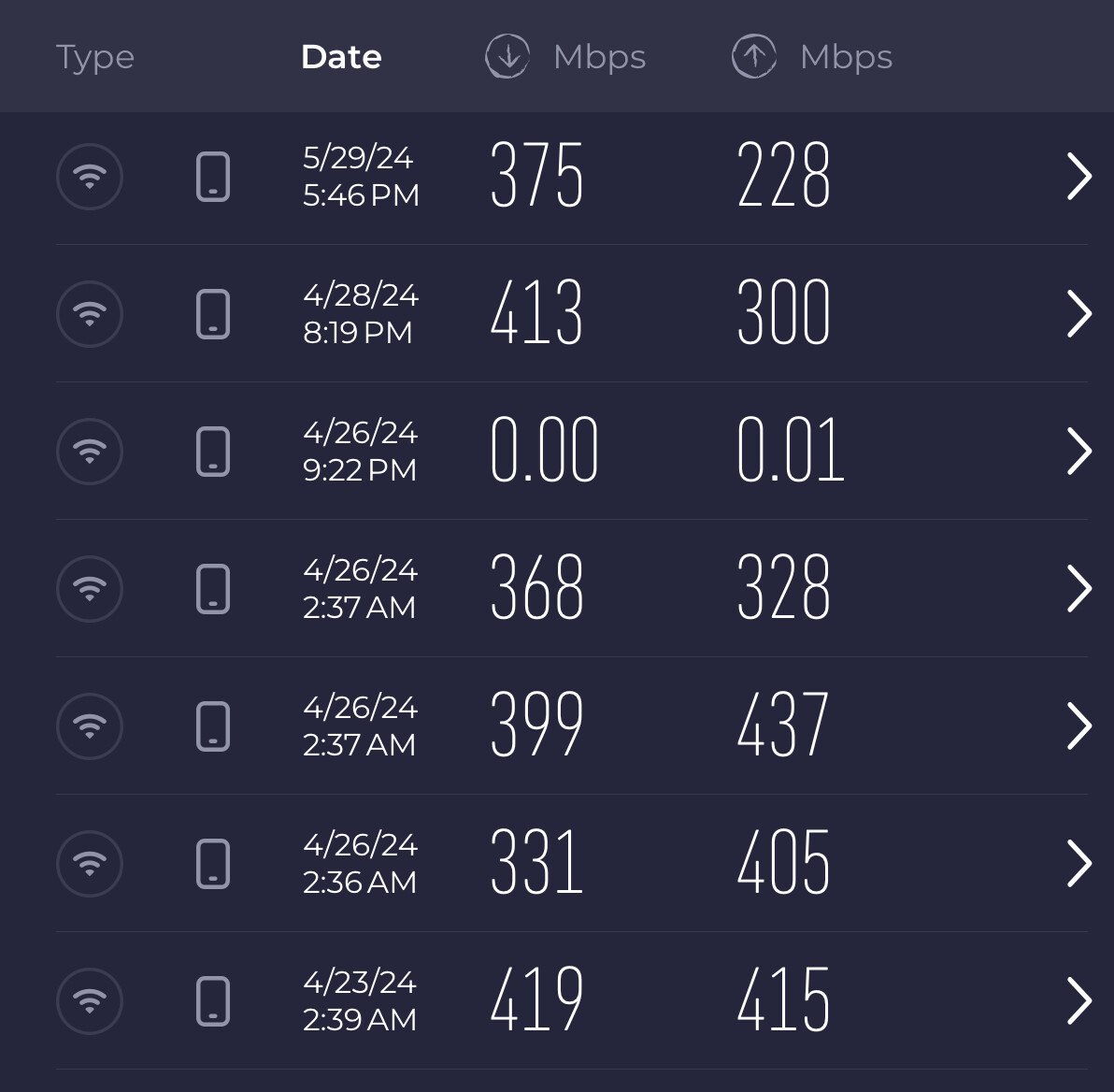Image resolution: width=1114 pixels, height=1092 pixels.
Task: Open chevron for 4/23/24 2:39 AM test
Action: tap(1079, 1001)
